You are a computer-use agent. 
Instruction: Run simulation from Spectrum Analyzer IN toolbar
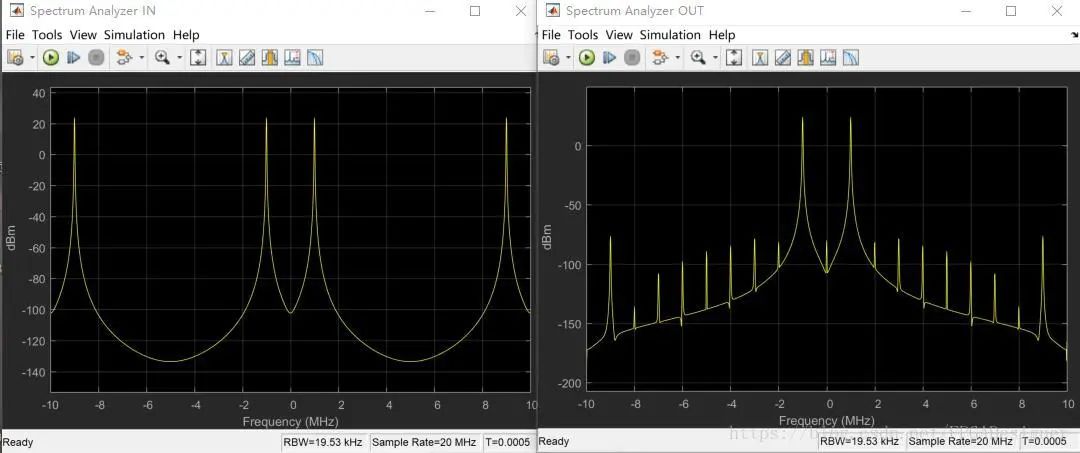[x=50, y=58]
